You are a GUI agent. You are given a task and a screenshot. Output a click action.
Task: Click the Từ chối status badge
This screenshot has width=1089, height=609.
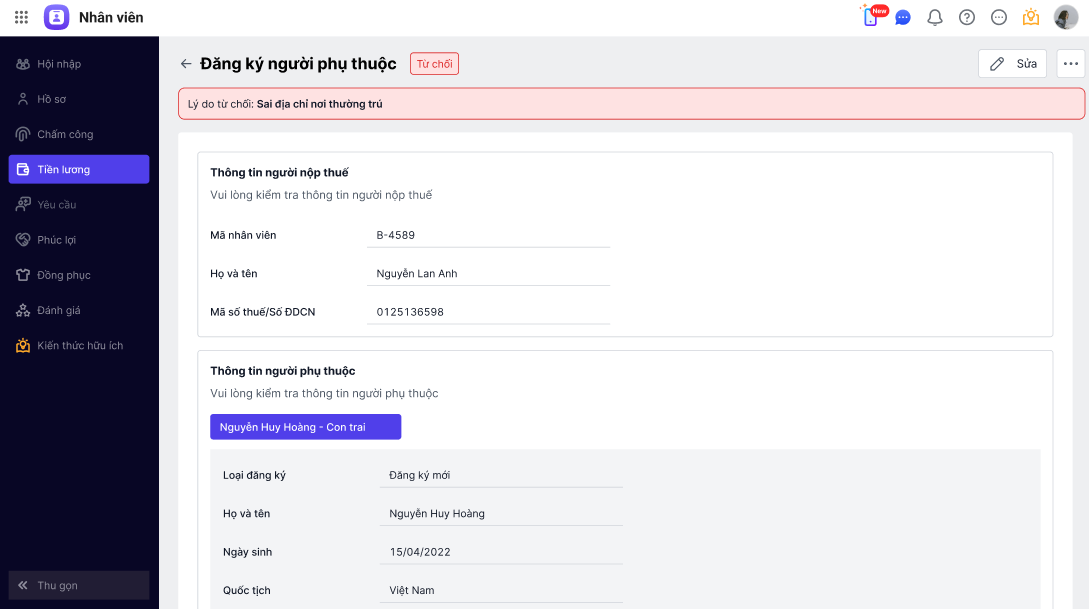(x=434, y=64)
